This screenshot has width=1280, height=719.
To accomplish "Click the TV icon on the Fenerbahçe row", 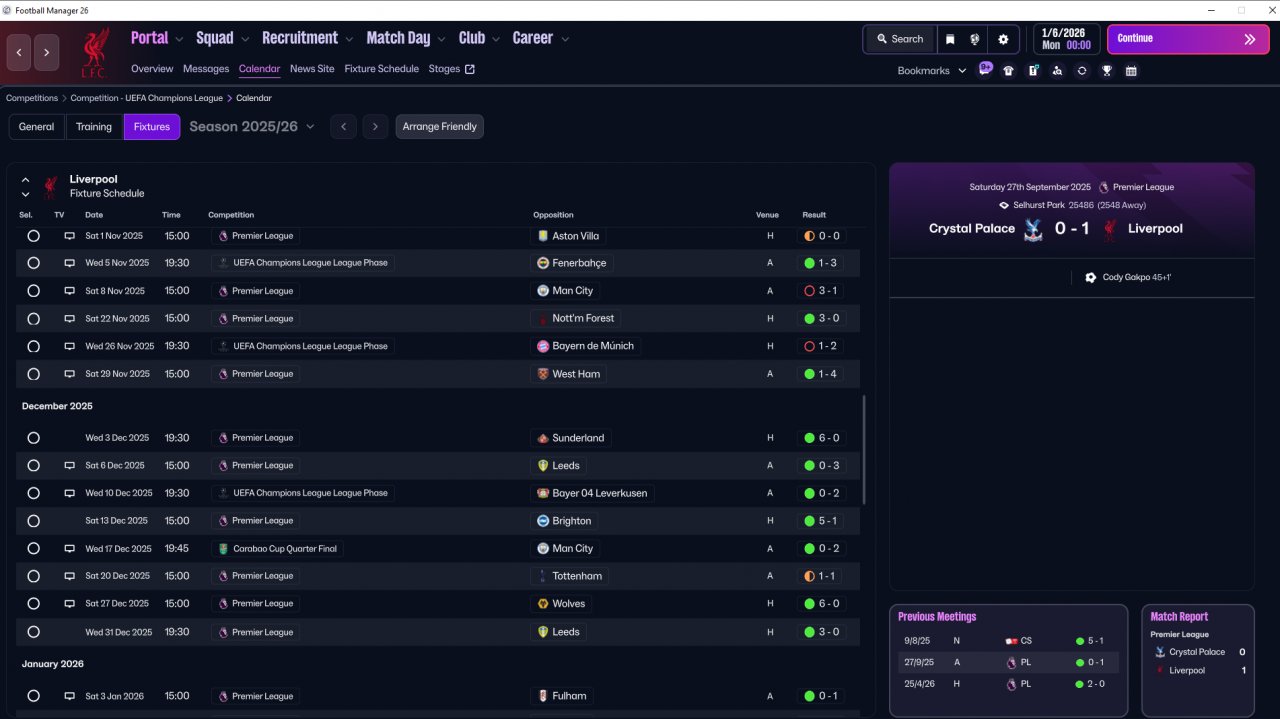I will pos(70,263).
